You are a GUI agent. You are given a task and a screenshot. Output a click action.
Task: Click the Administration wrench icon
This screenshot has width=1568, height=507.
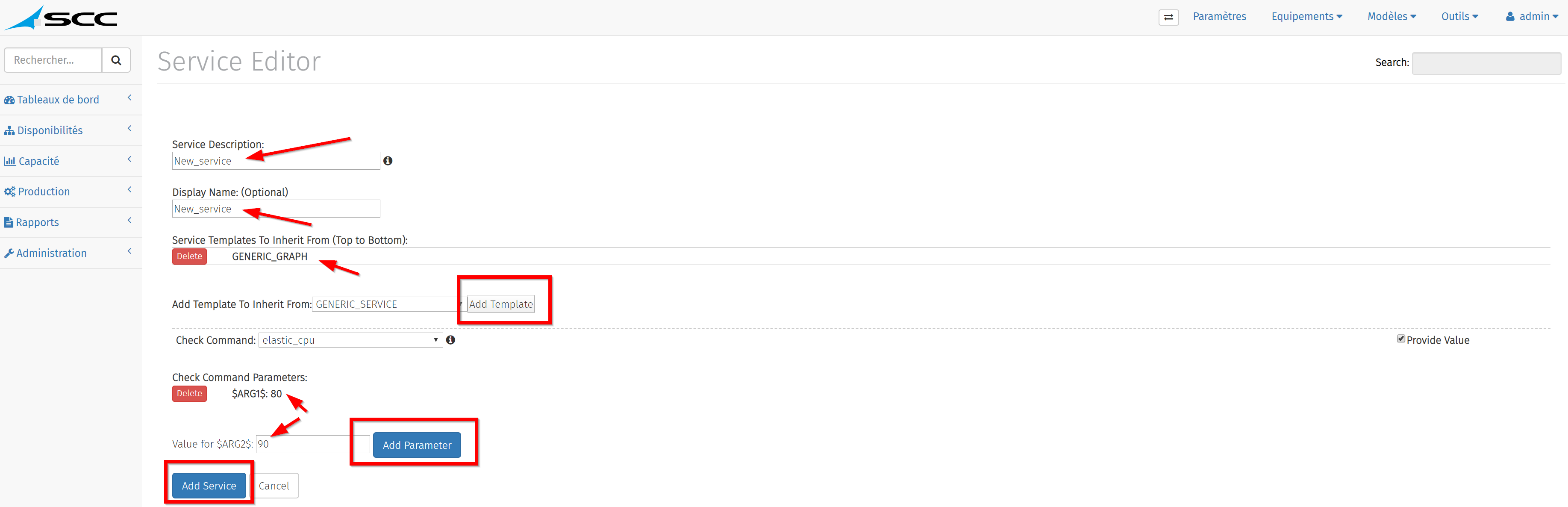[9, 253]
